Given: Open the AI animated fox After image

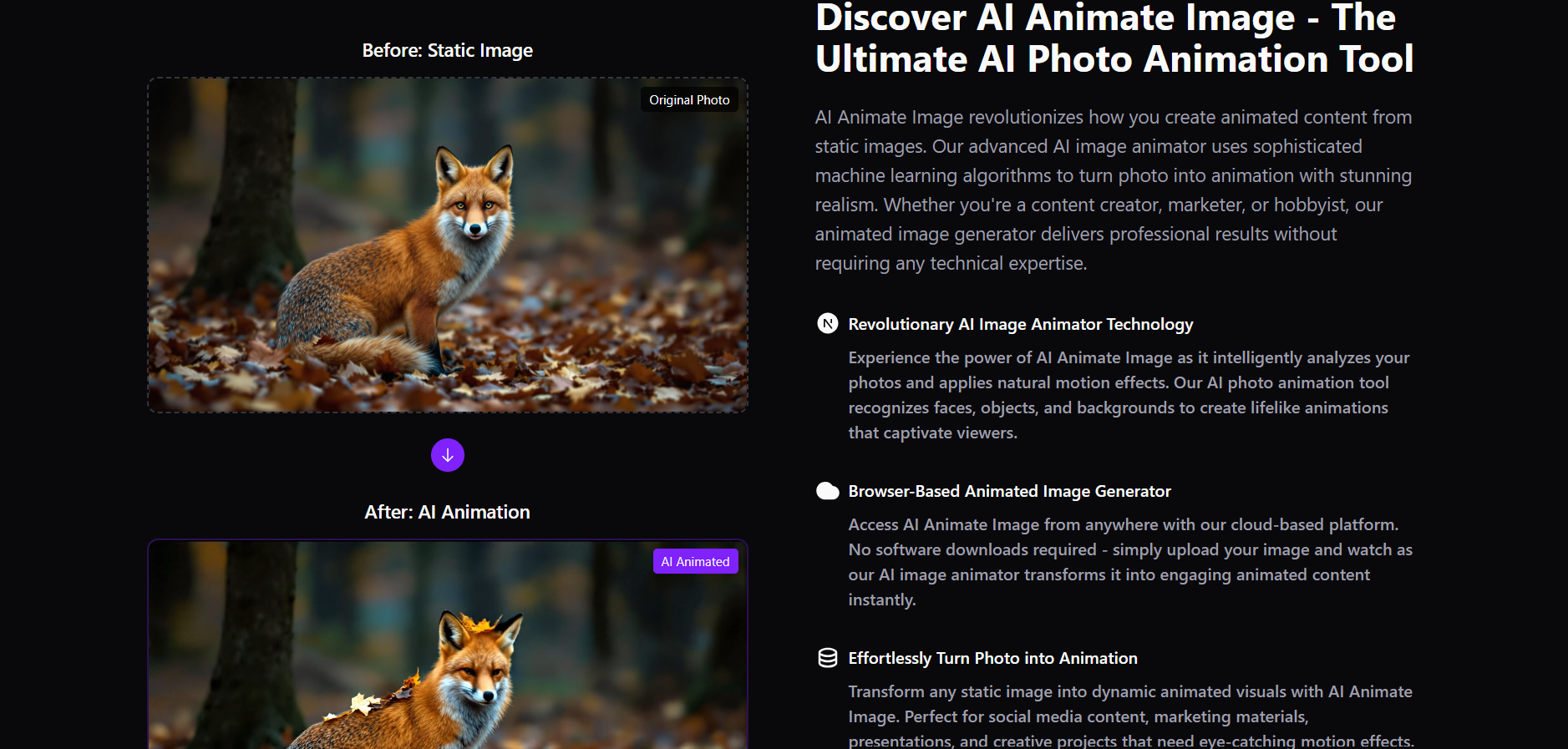Looking at the screenshot, I should (x=448, y=645).
